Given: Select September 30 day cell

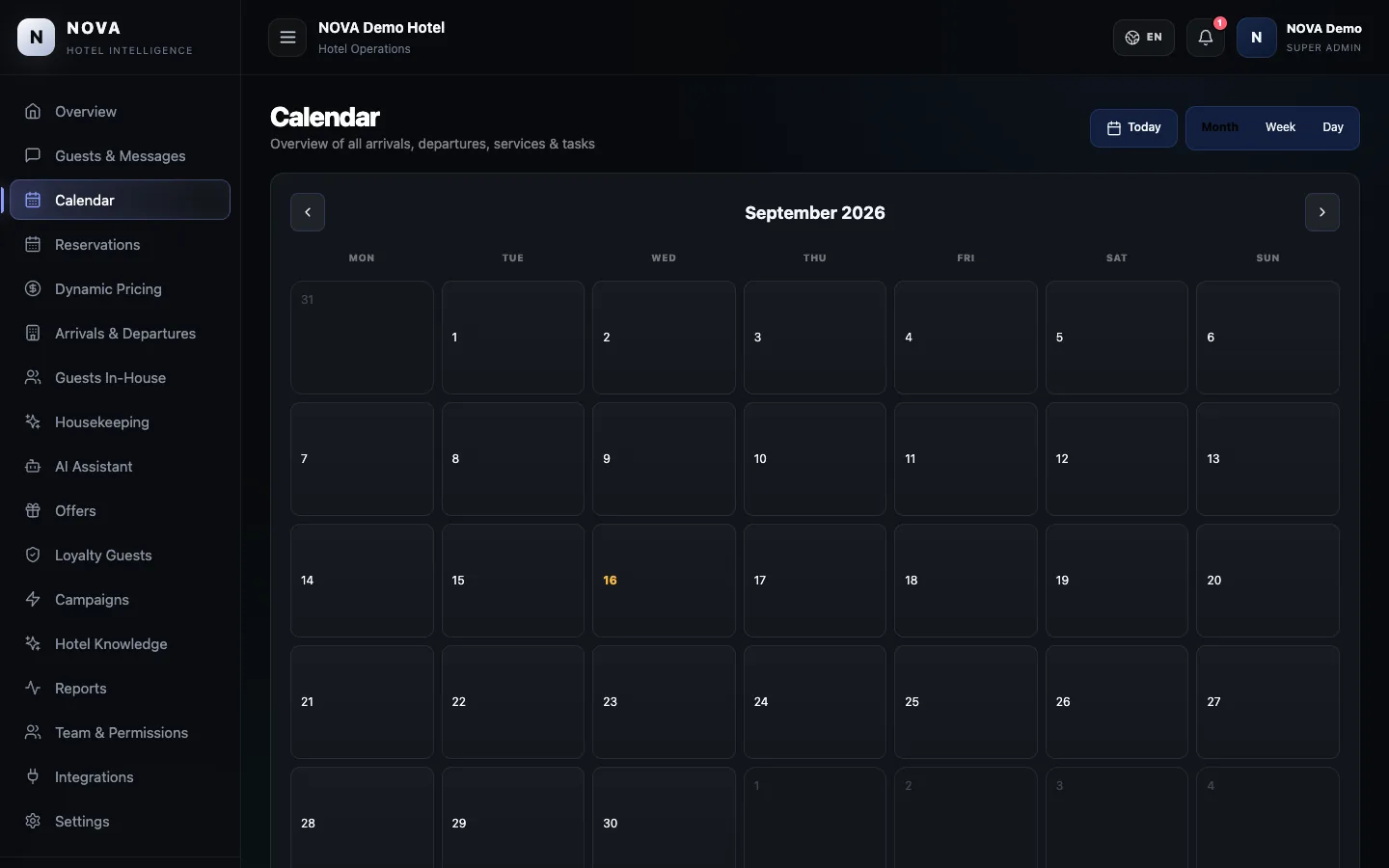Looking at the screenshot, I should (x=664, y=818).
